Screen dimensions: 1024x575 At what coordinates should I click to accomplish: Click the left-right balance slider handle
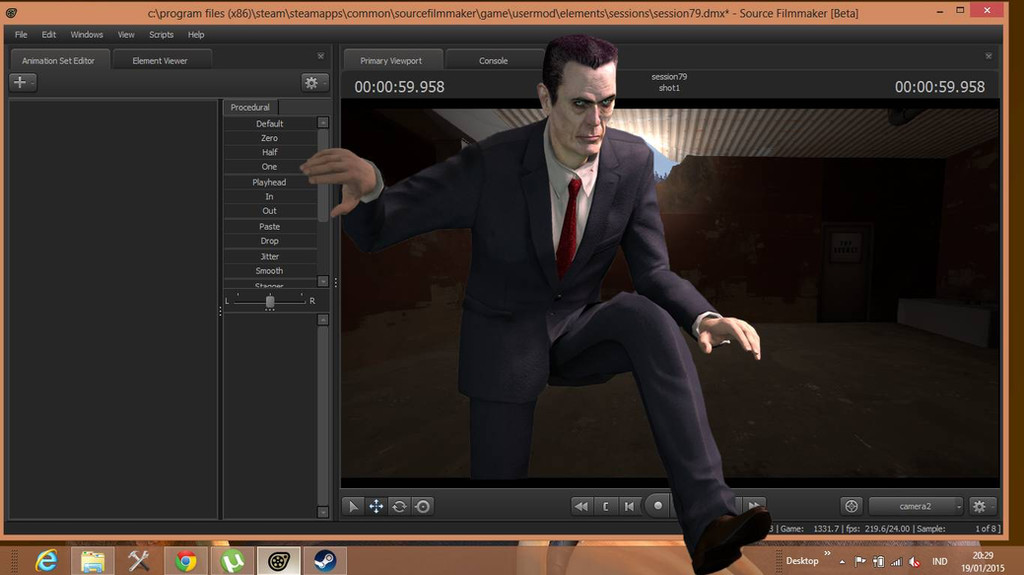pyautogui.click(x=270, y=301)
